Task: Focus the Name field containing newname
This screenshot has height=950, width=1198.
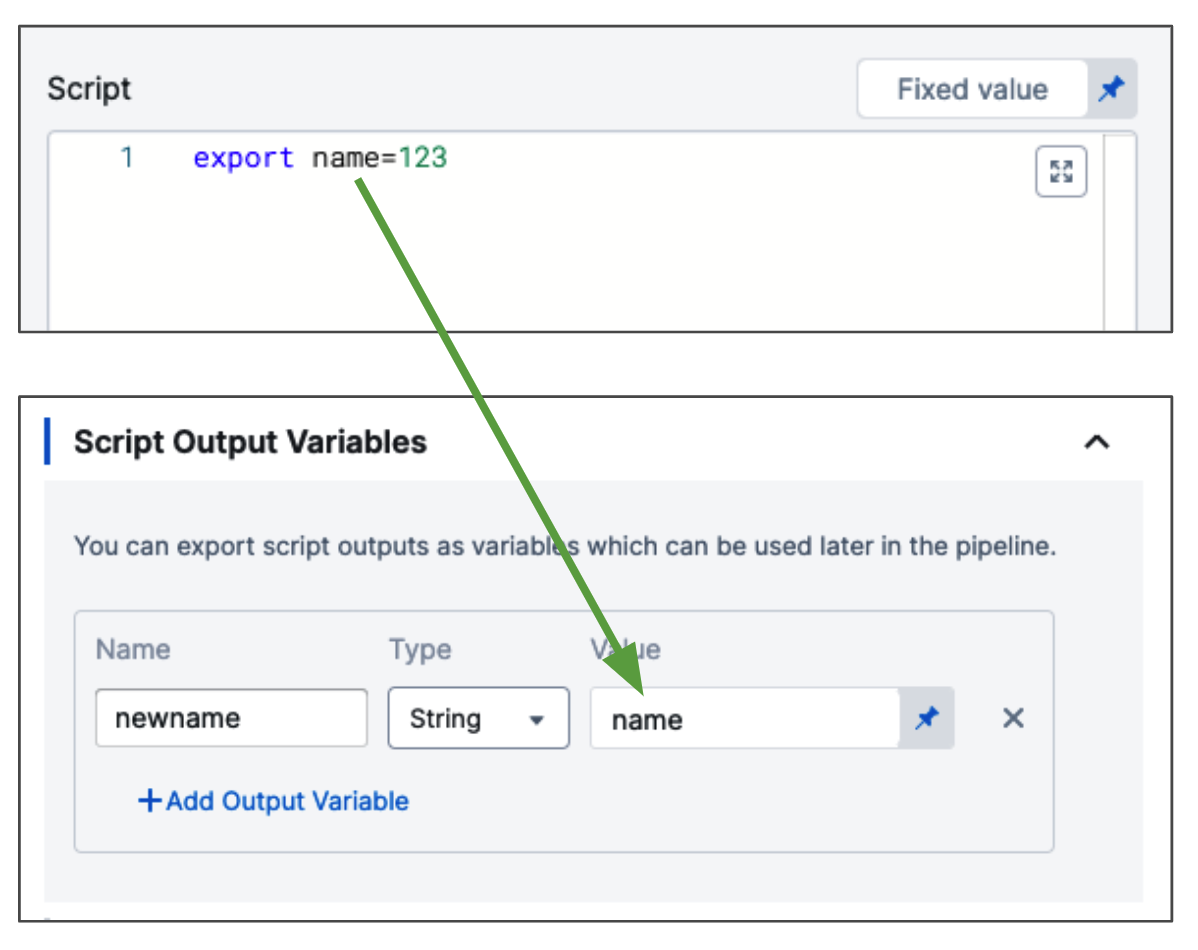Action: (x=231, y=718)
